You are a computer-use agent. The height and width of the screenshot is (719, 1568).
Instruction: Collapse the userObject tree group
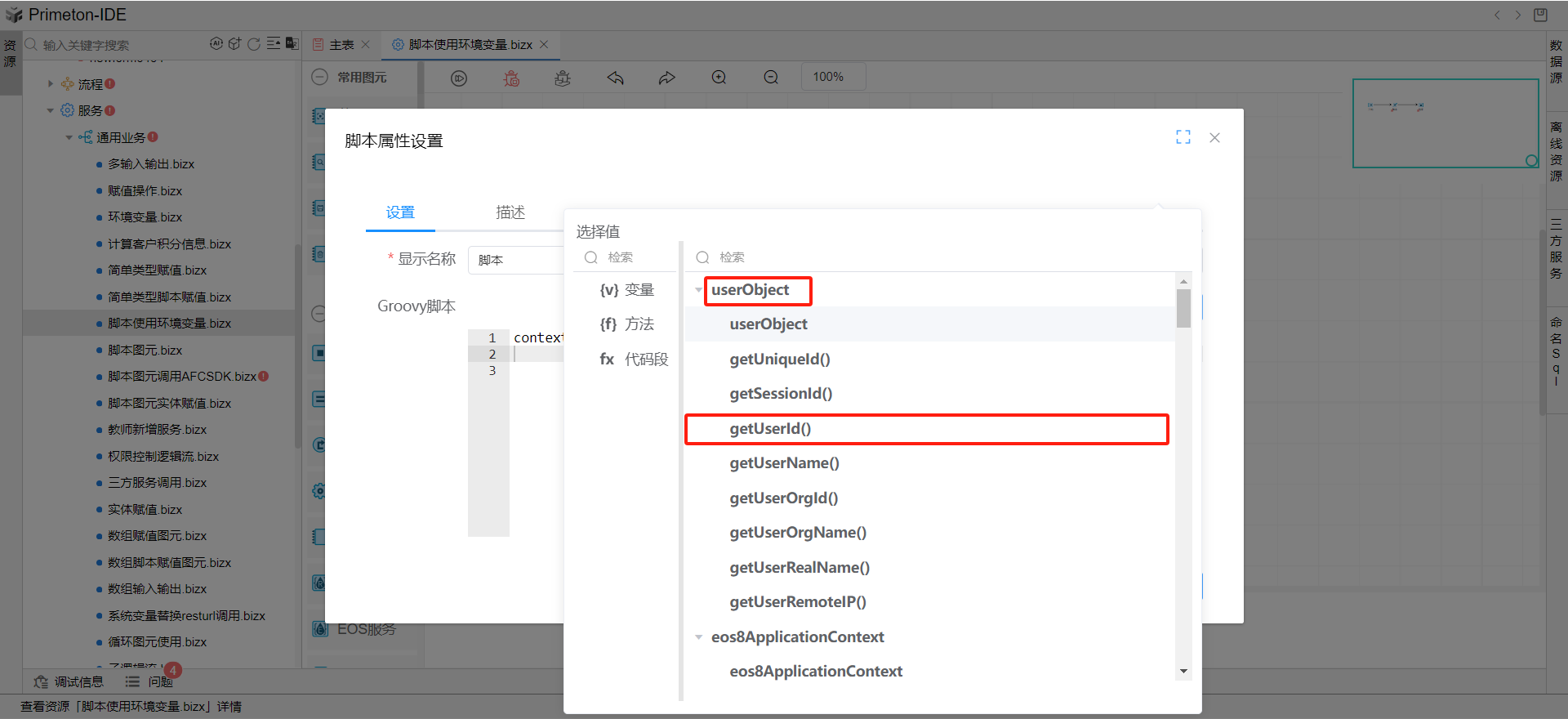coord(698,290)
